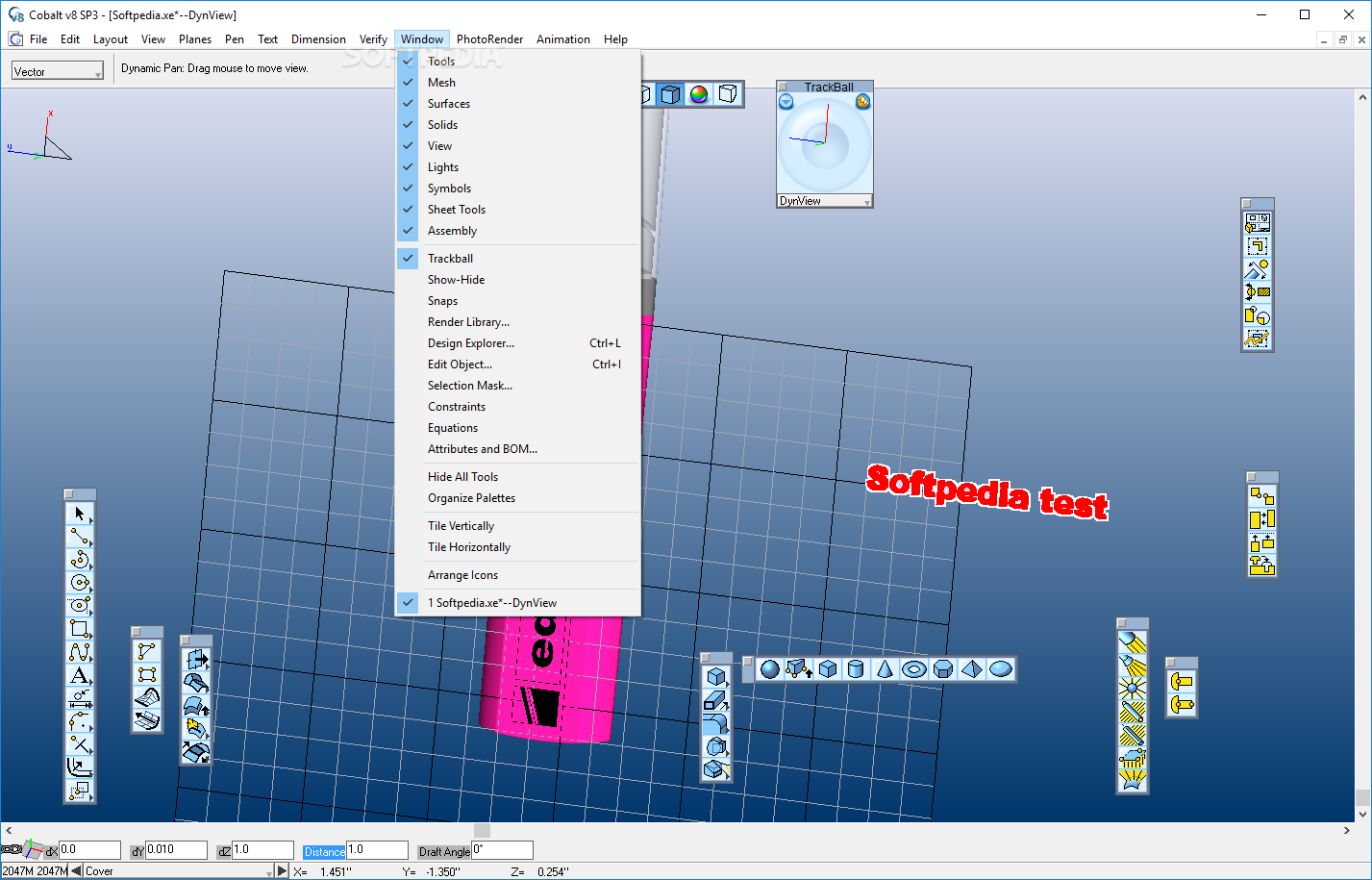Click the rainbow color render sphere icon

[699, 94]
